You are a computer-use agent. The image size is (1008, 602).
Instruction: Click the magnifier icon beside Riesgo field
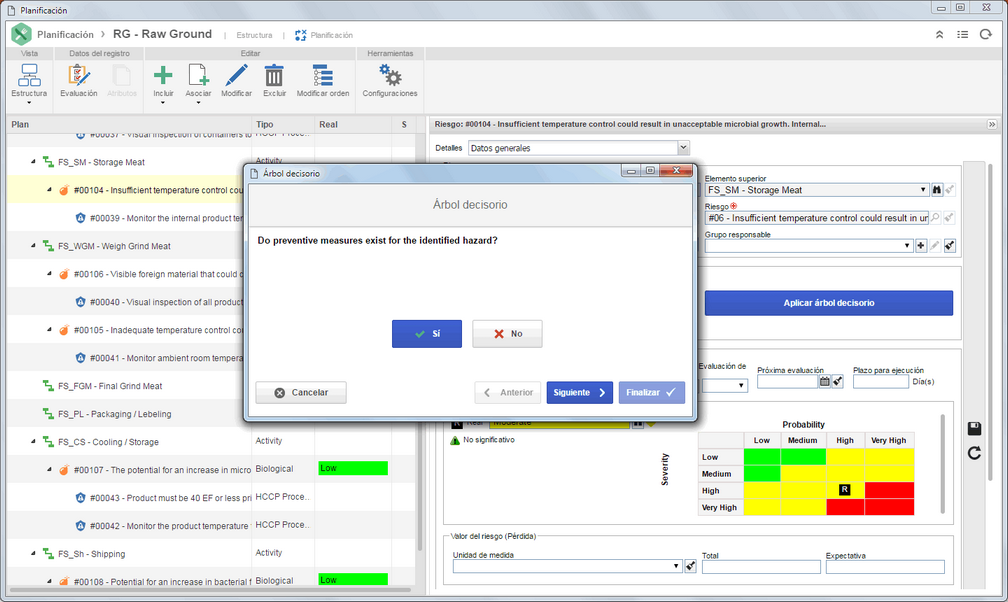935,218
